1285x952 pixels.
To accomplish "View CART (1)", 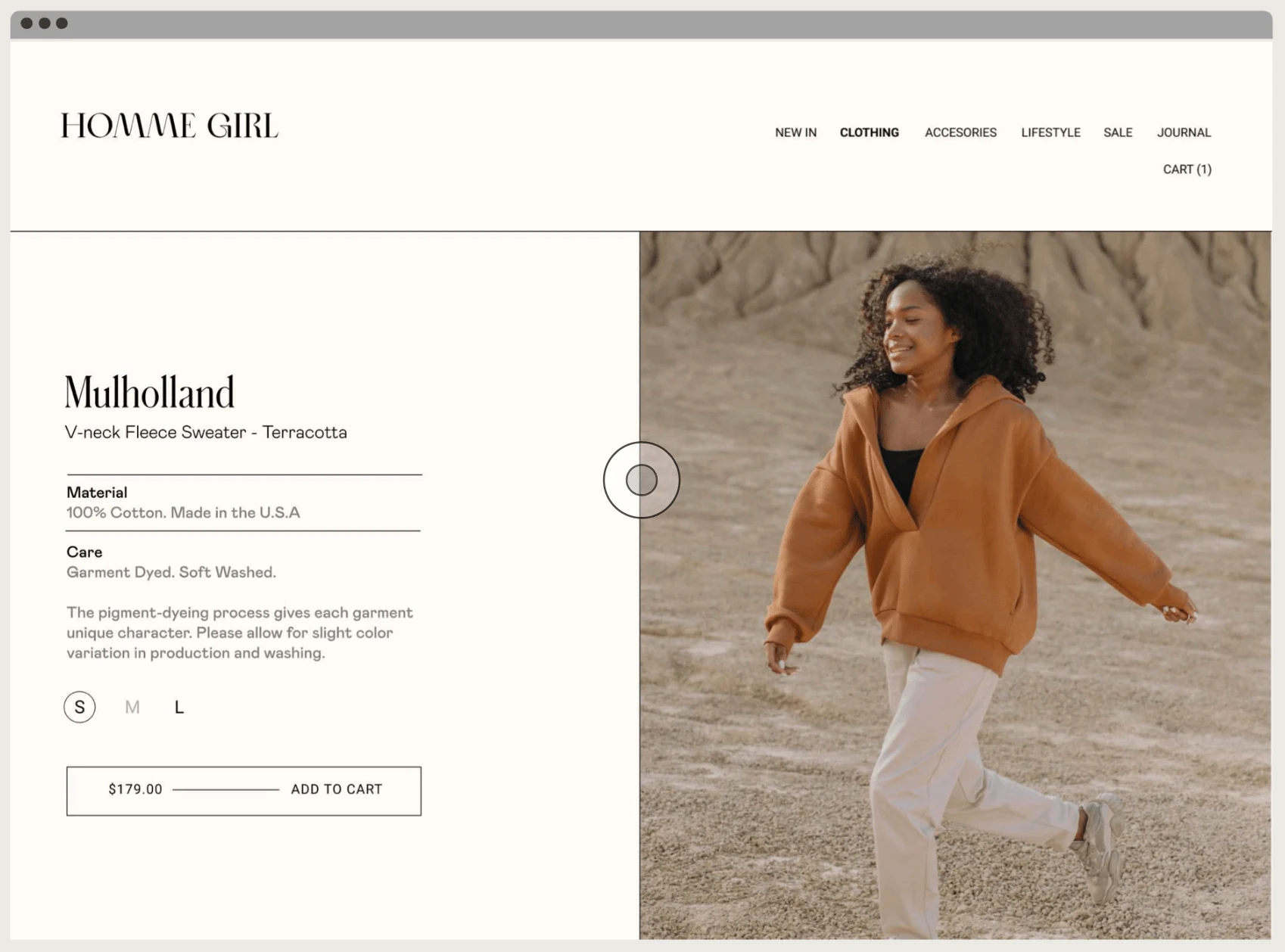I will 1187,170.
